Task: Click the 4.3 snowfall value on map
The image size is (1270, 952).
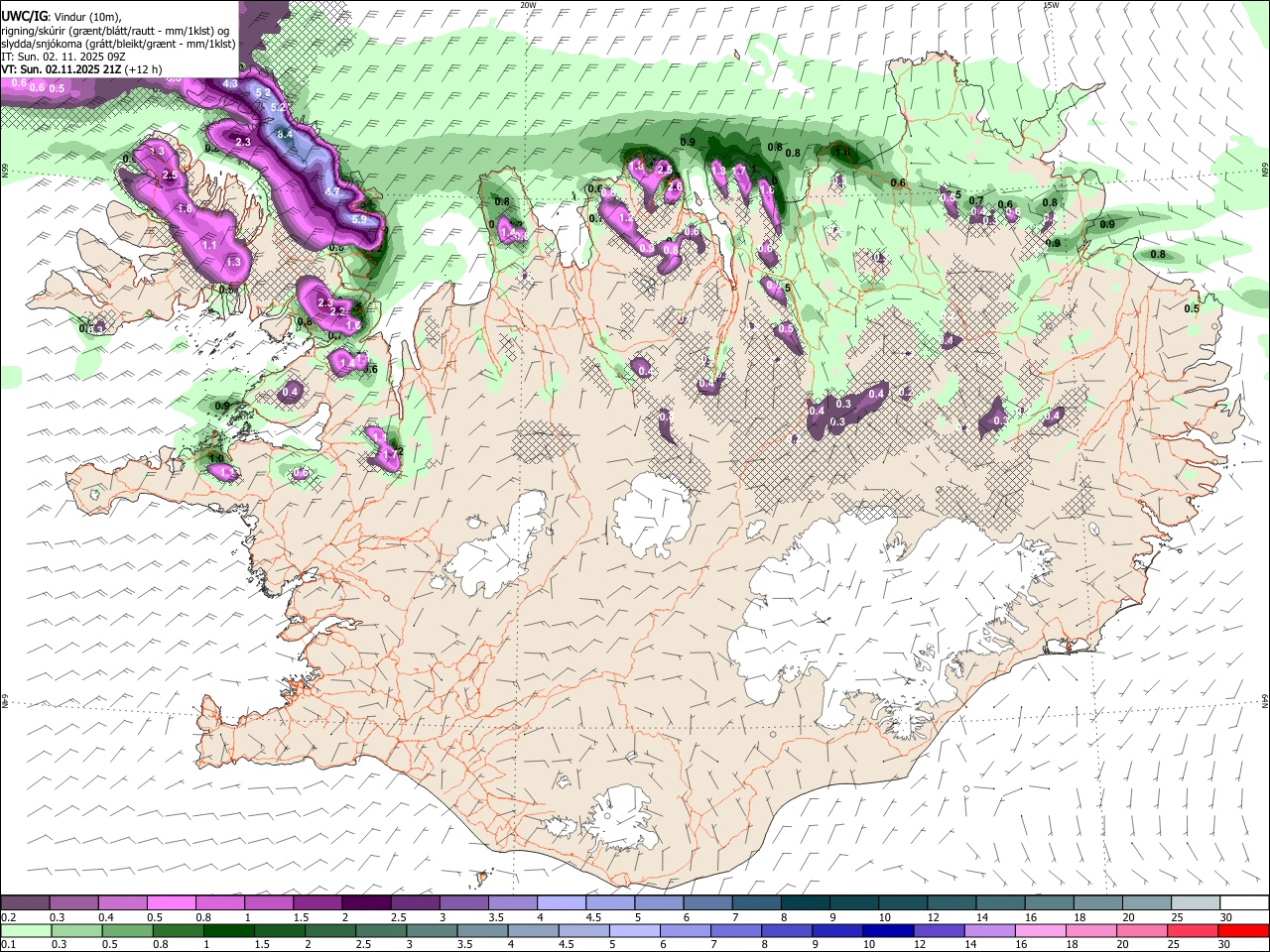Action: pyautogui.click(x=230, y=83)
